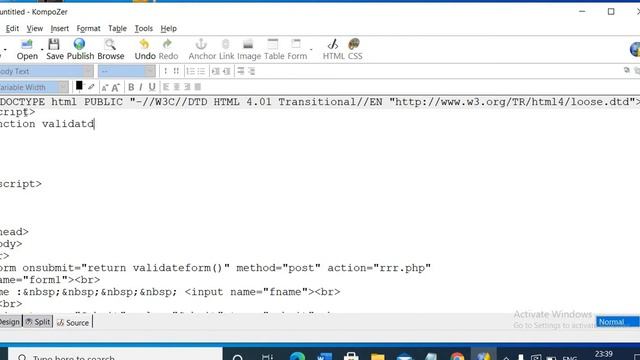Switch to the Design view tab
Viewport: 640px width, 360px height.
coord(10,322)
